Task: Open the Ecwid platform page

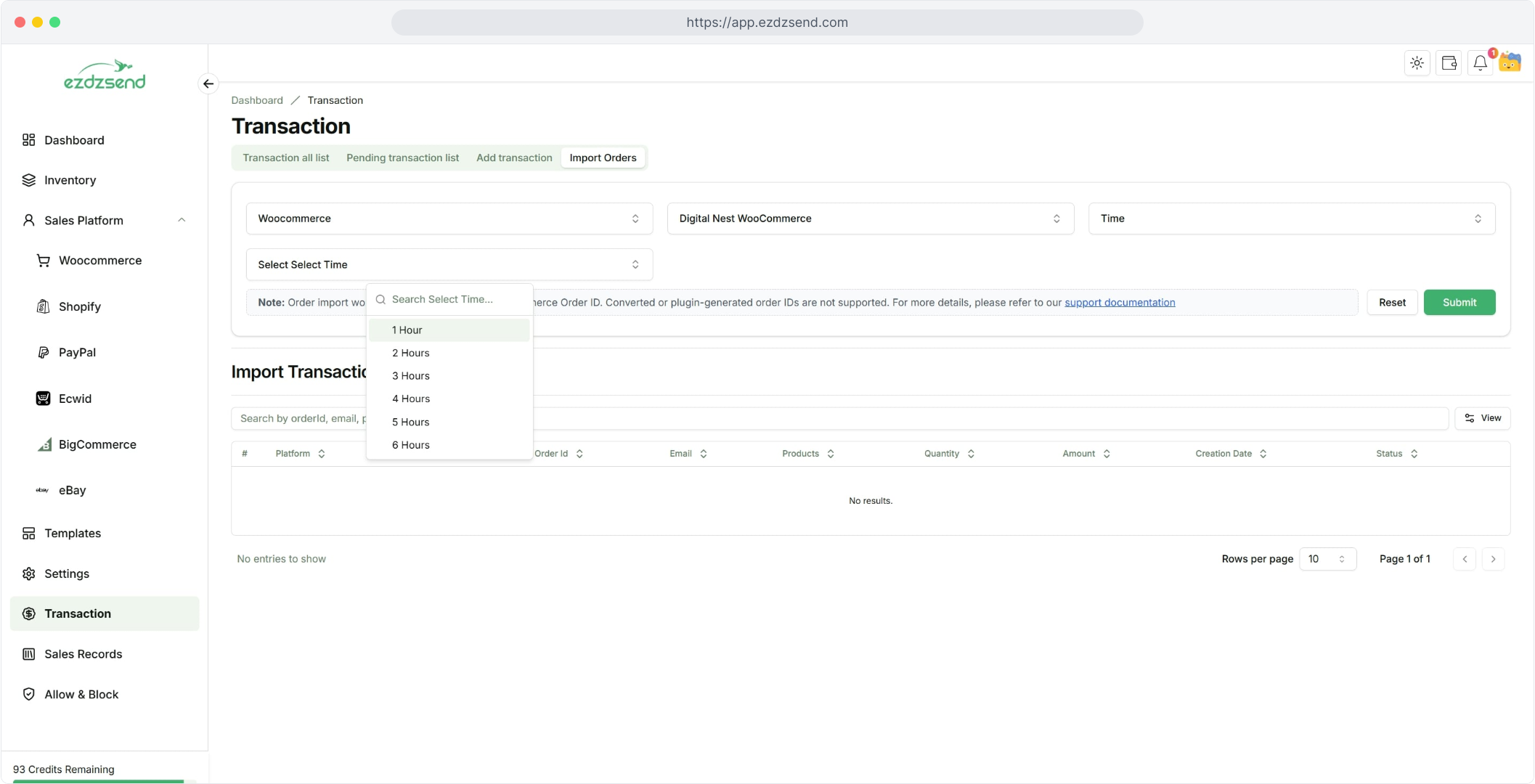Action: coord(75,399)
